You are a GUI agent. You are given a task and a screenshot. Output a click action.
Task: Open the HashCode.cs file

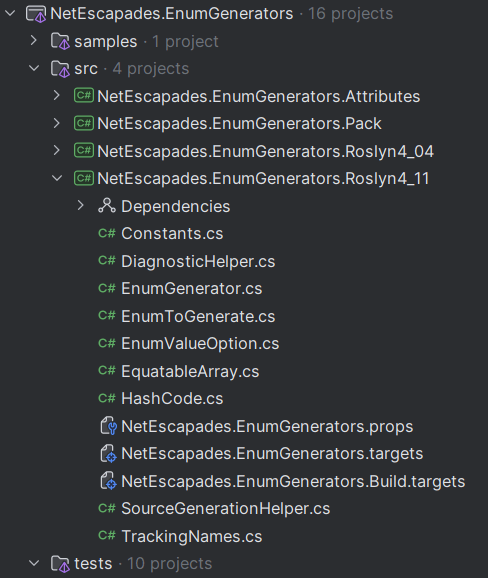[172, 398]
